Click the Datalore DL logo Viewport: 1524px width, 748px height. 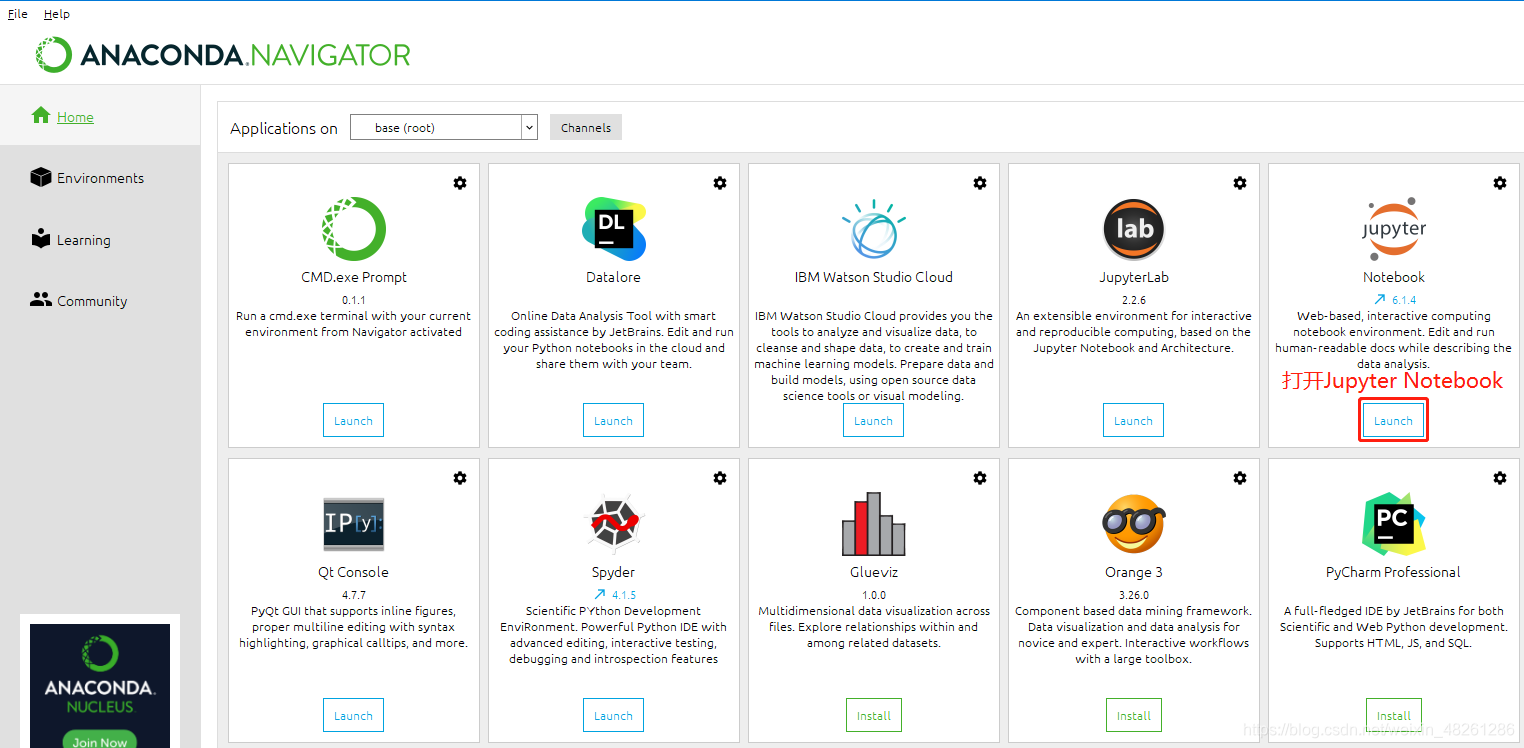point(614,229)
